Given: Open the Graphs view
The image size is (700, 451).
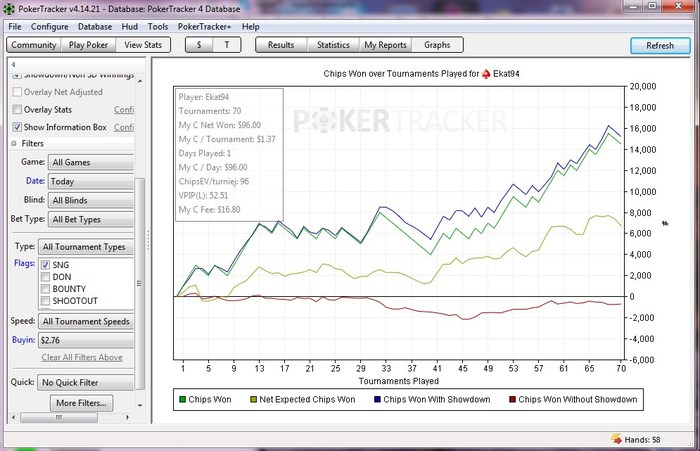Looking at the screenshot, I should pyautogui.click(x=437, y=45).
